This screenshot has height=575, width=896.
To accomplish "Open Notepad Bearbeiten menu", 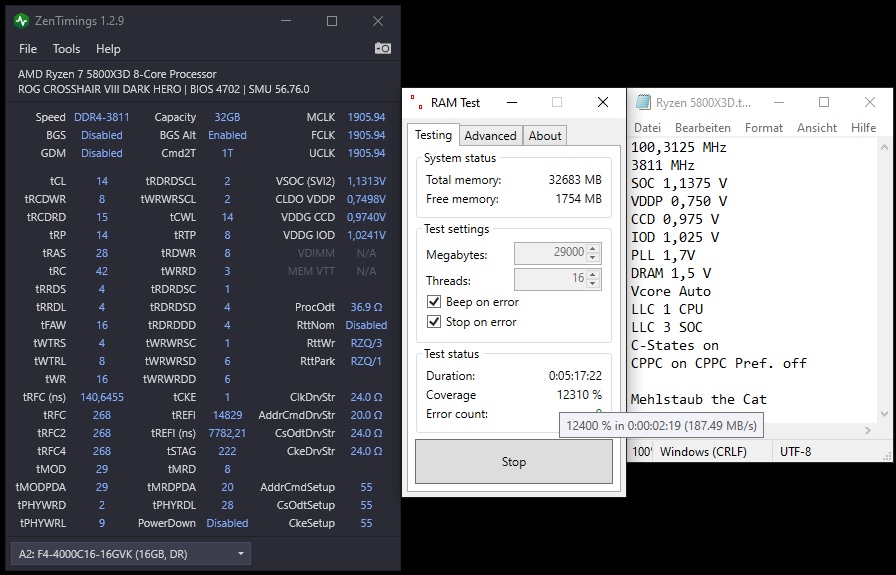I will tap(703, 127).
